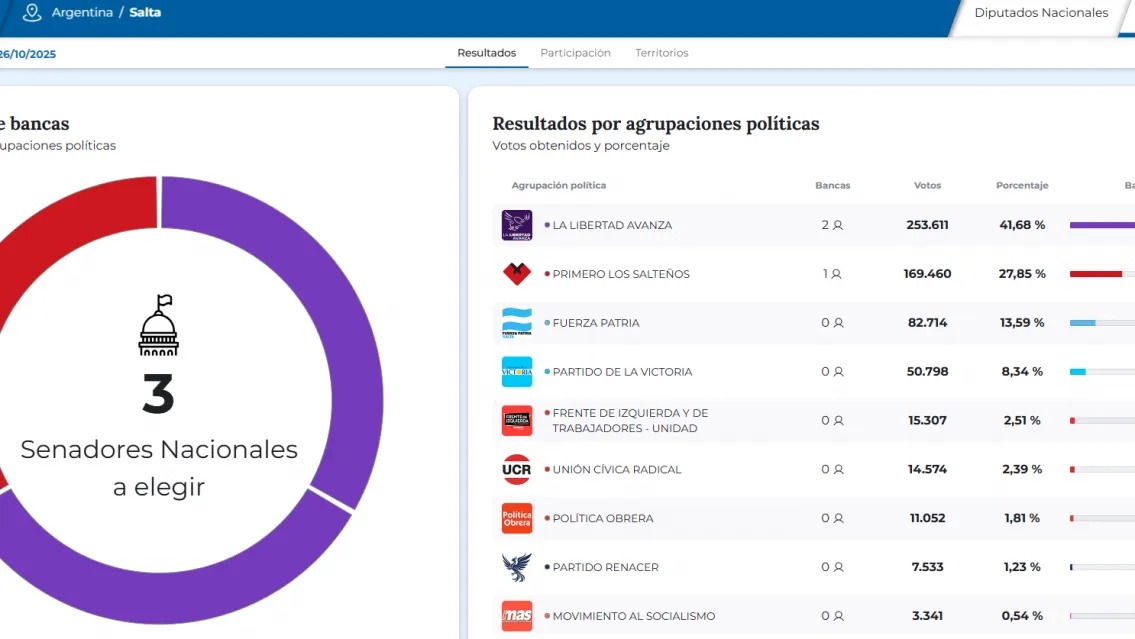
Task: Click Fuerza Patria flag logo
Action: (516, 323)
